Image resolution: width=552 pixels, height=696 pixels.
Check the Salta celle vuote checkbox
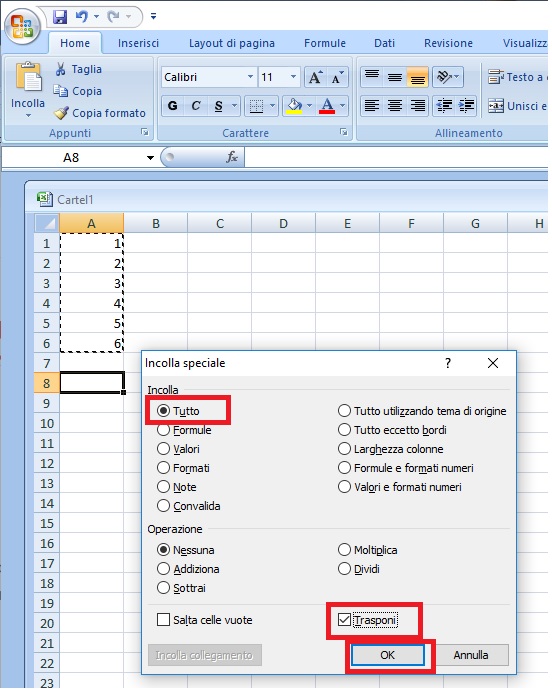tap(163, 620)
